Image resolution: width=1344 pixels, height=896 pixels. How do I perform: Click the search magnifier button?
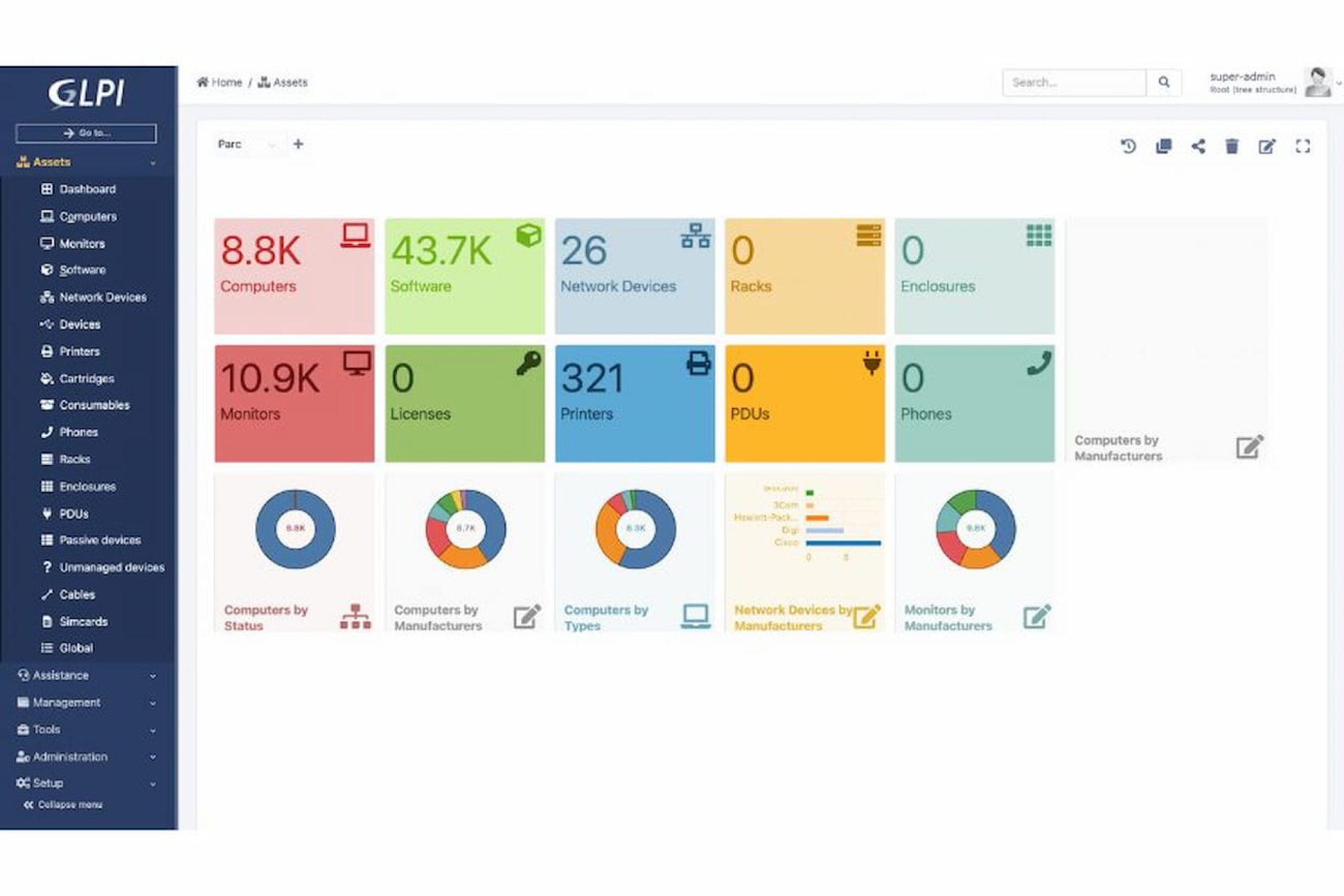(1164, 83)
